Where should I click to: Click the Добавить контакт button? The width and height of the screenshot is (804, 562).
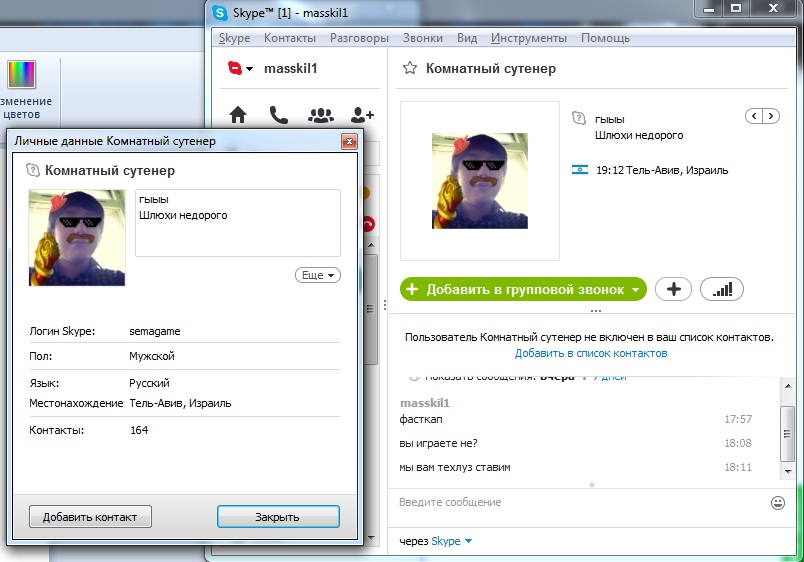[x=90, y=517]
